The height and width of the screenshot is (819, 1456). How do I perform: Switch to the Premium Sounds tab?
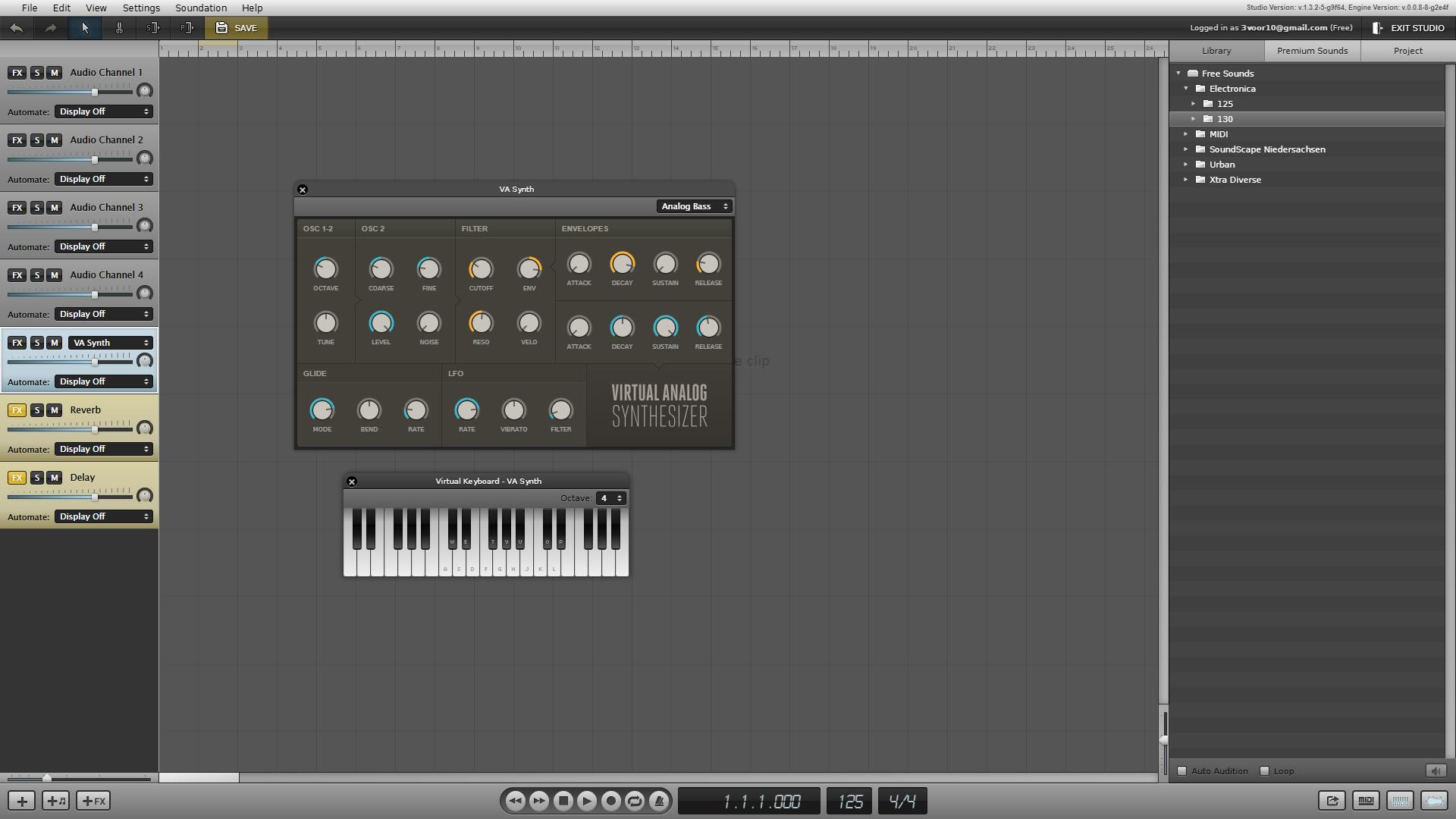click(1312, 51)
